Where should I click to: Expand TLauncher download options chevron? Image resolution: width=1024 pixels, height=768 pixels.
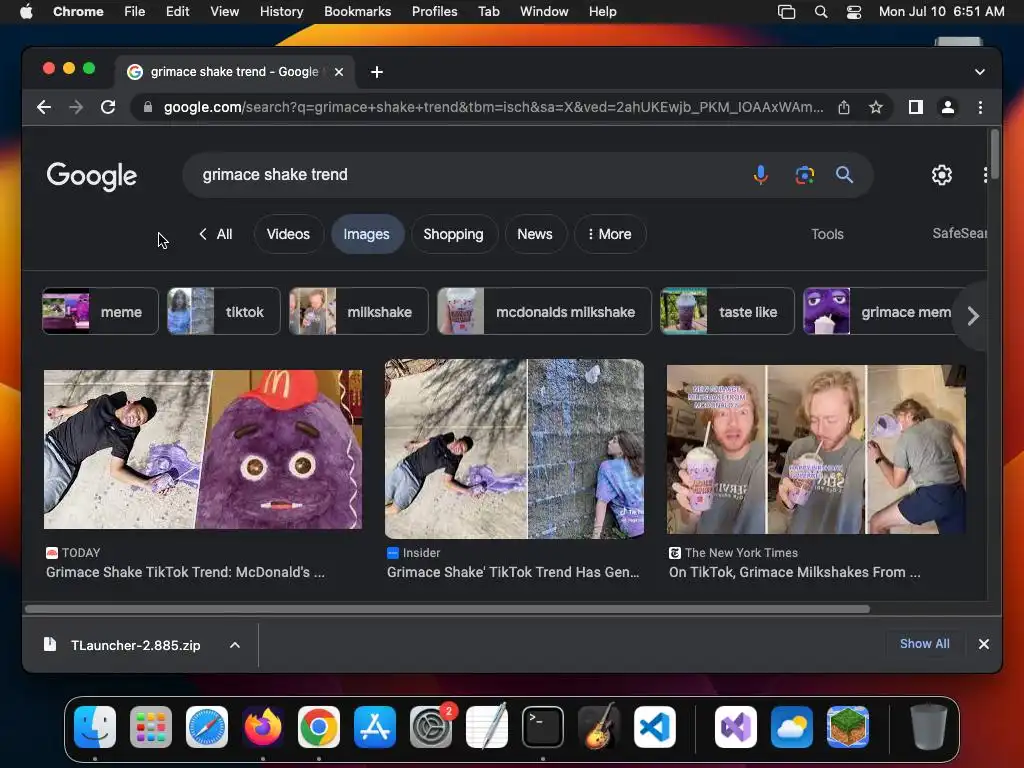(x=234, y=645)
